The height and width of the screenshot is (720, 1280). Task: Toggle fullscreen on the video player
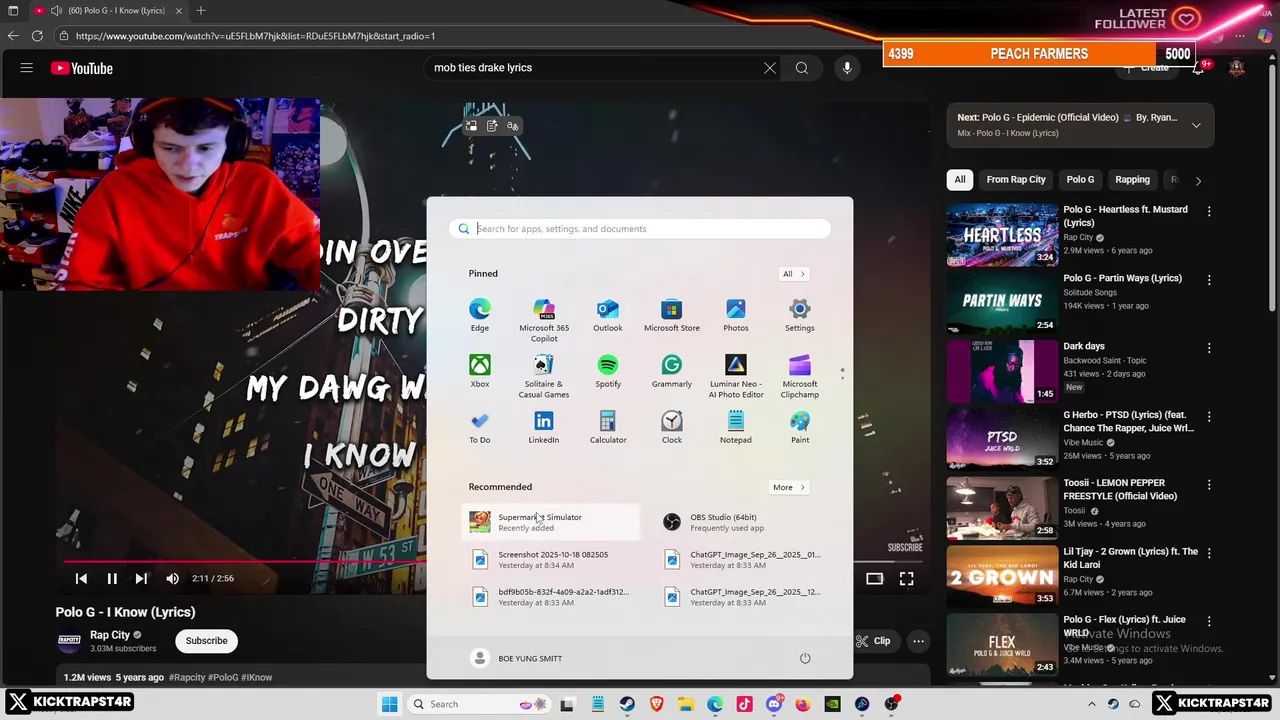point(906,578)
